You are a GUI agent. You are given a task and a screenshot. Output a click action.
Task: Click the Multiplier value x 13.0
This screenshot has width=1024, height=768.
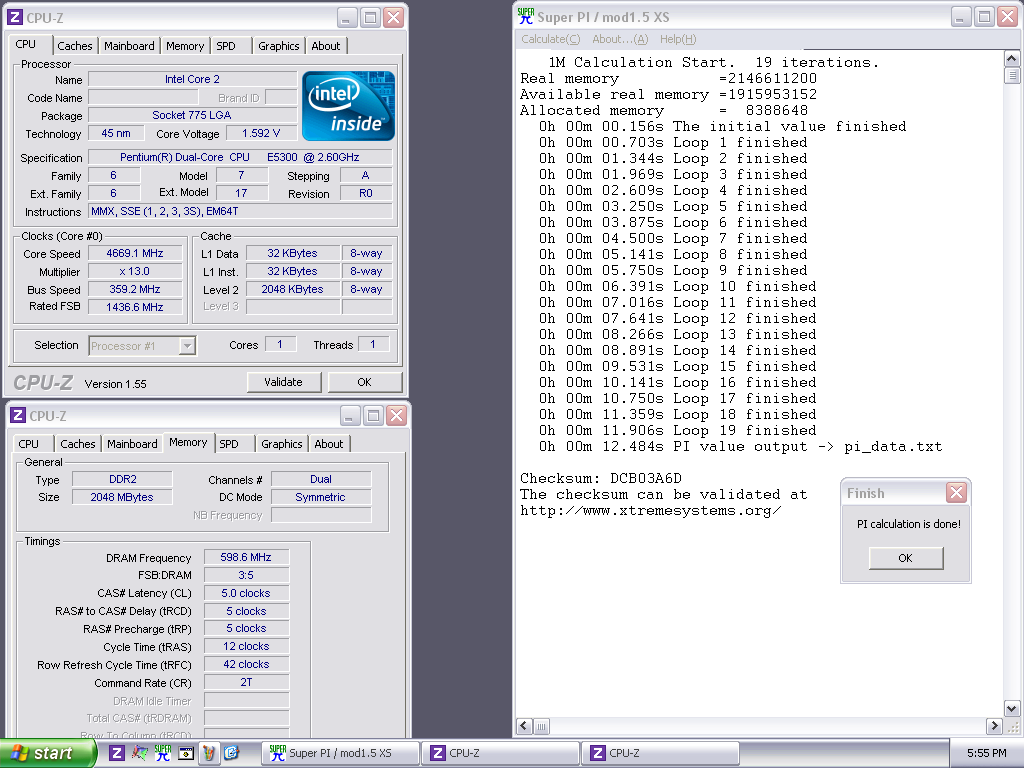135,271
